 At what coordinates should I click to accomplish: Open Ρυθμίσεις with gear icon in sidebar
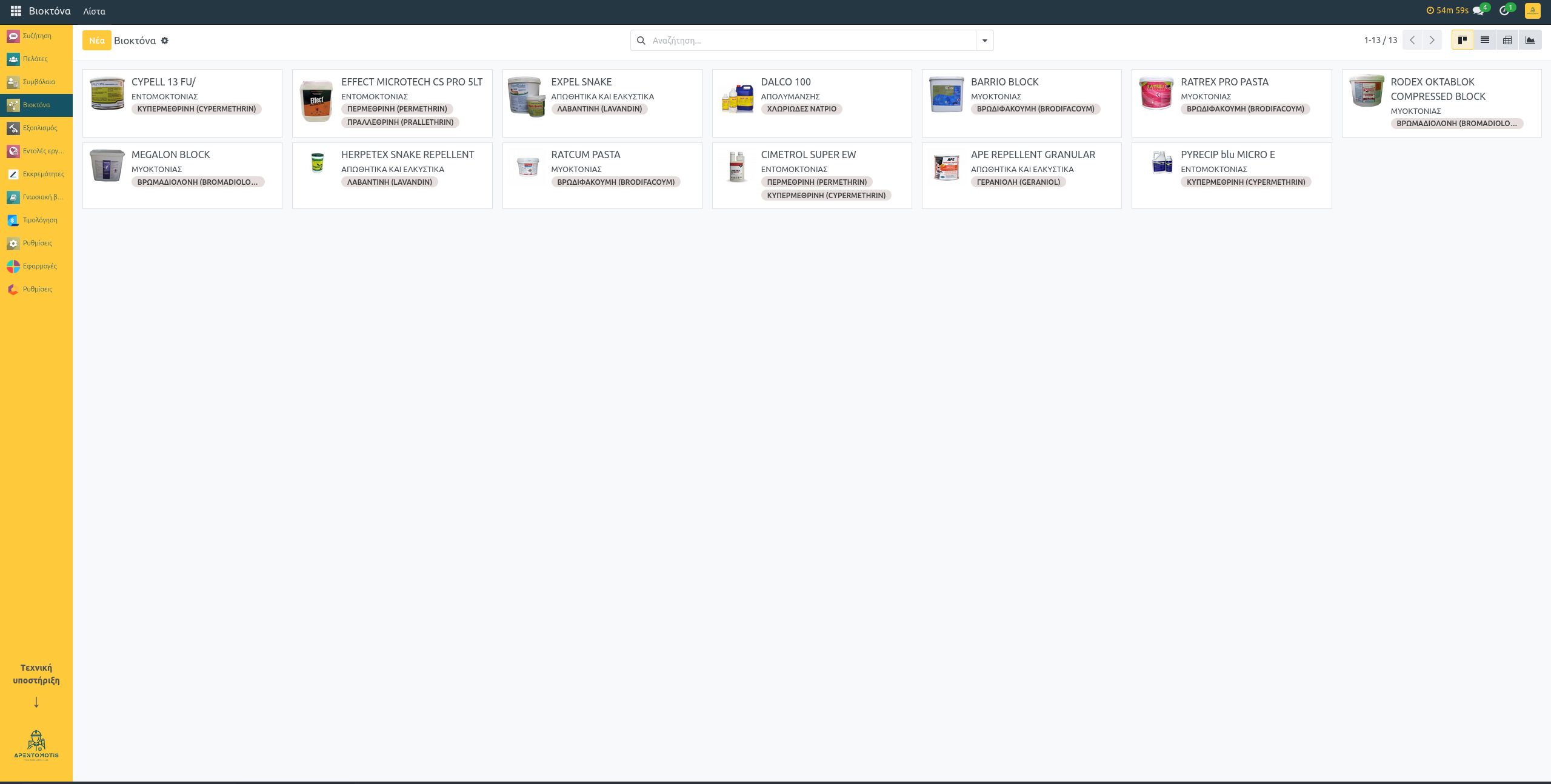tap(36, 243)
